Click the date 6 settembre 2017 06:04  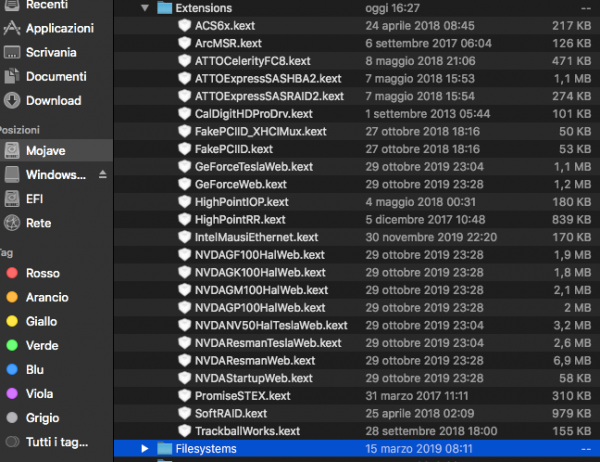429,44
